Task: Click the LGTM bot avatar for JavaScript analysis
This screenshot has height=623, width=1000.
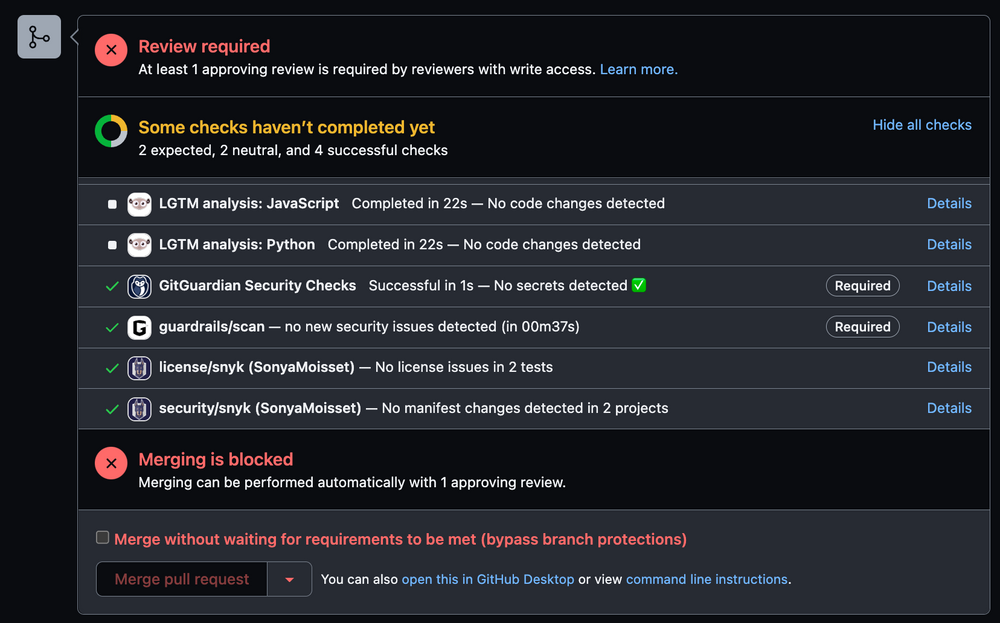Action: pos(140,204)
